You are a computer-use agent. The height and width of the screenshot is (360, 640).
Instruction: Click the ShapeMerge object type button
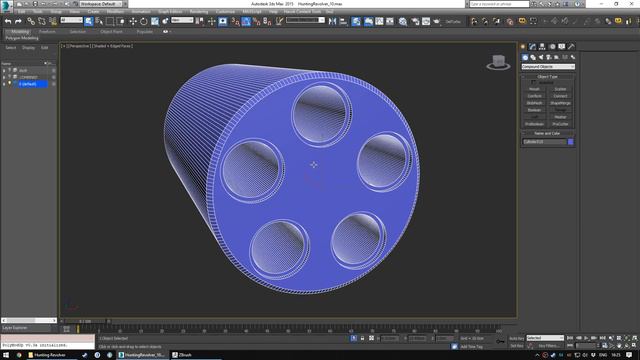click(560, 103)
